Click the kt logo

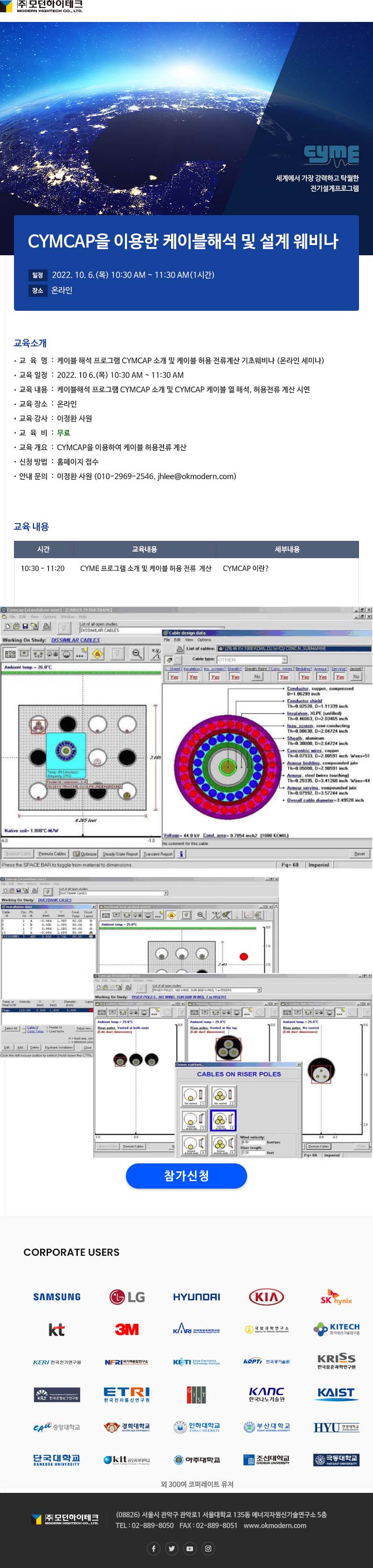point(56,1330)
